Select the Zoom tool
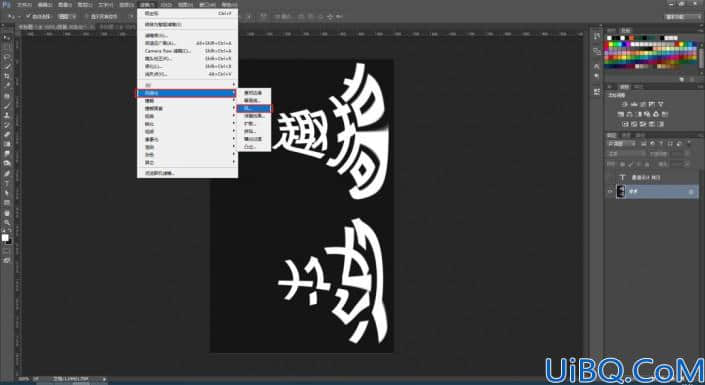705x385 pixels. click(x=7, y=222)
